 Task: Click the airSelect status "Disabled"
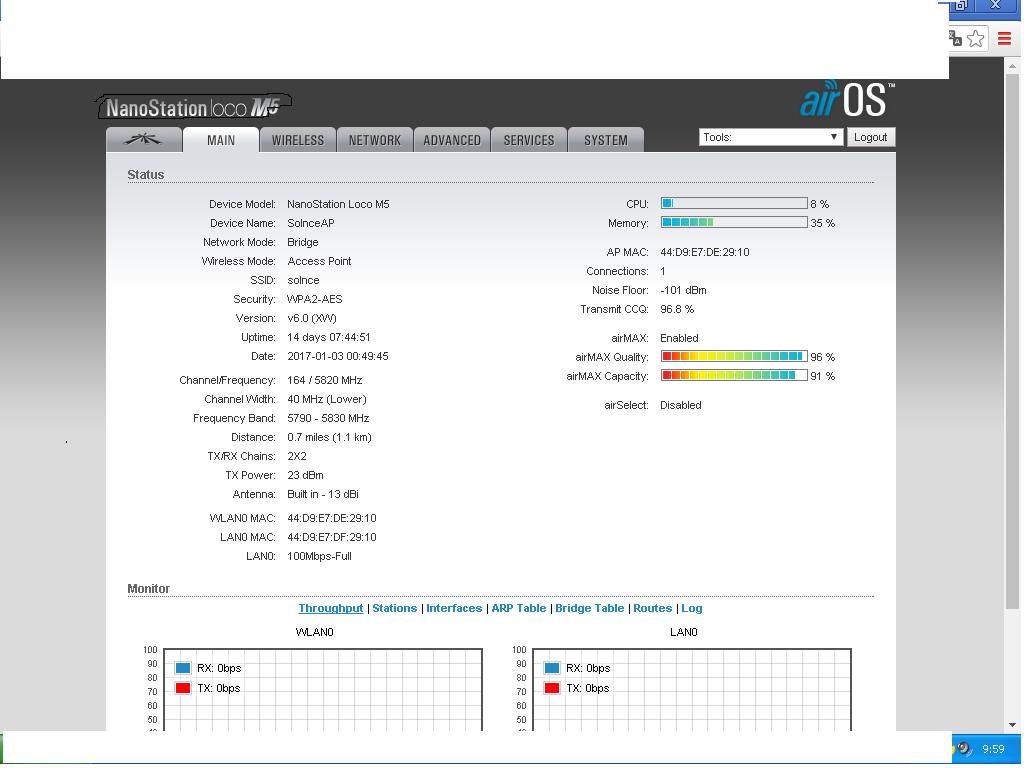tap(680, 405)
